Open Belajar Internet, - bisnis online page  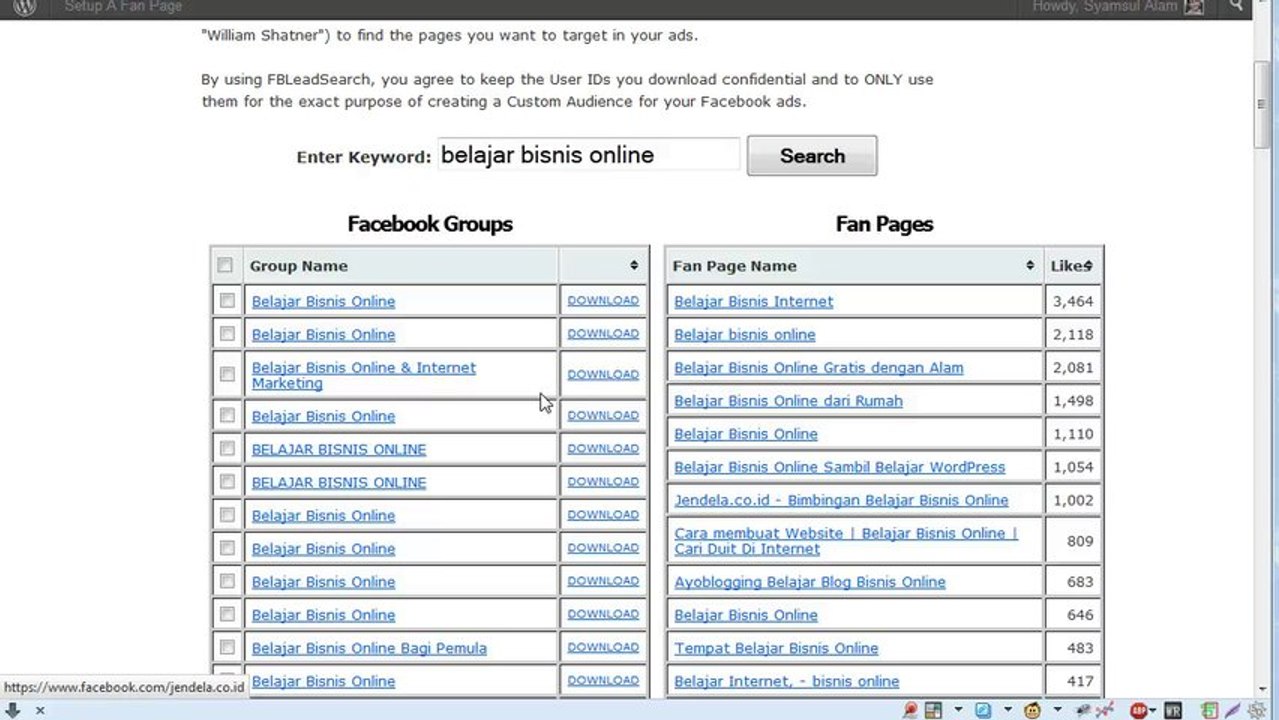[x=786, y=681]
